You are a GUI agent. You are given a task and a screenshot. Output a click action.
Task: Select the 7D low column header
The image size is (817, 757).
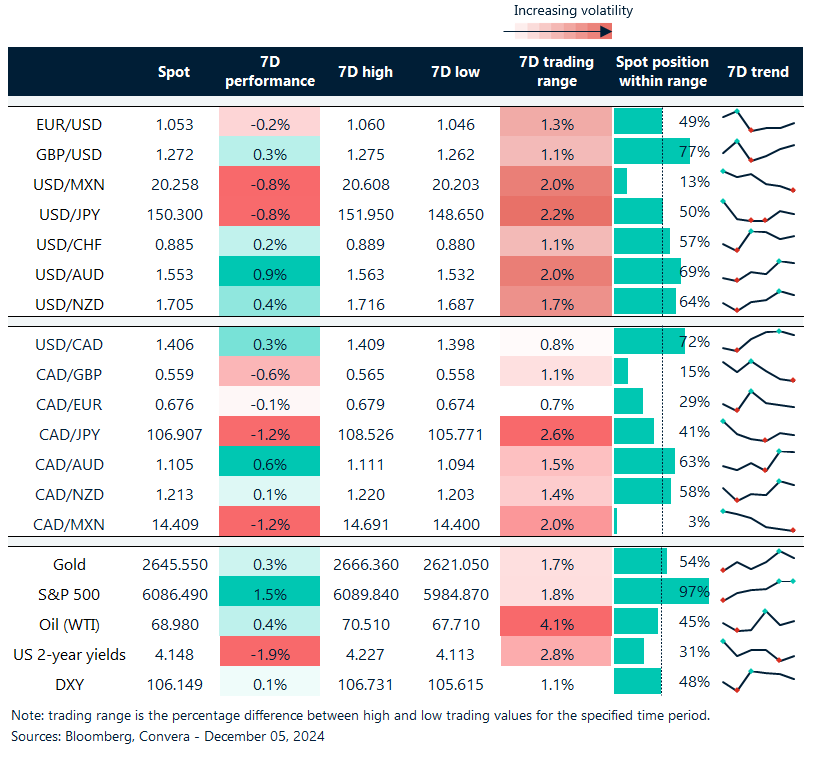(x=455, y=71)
